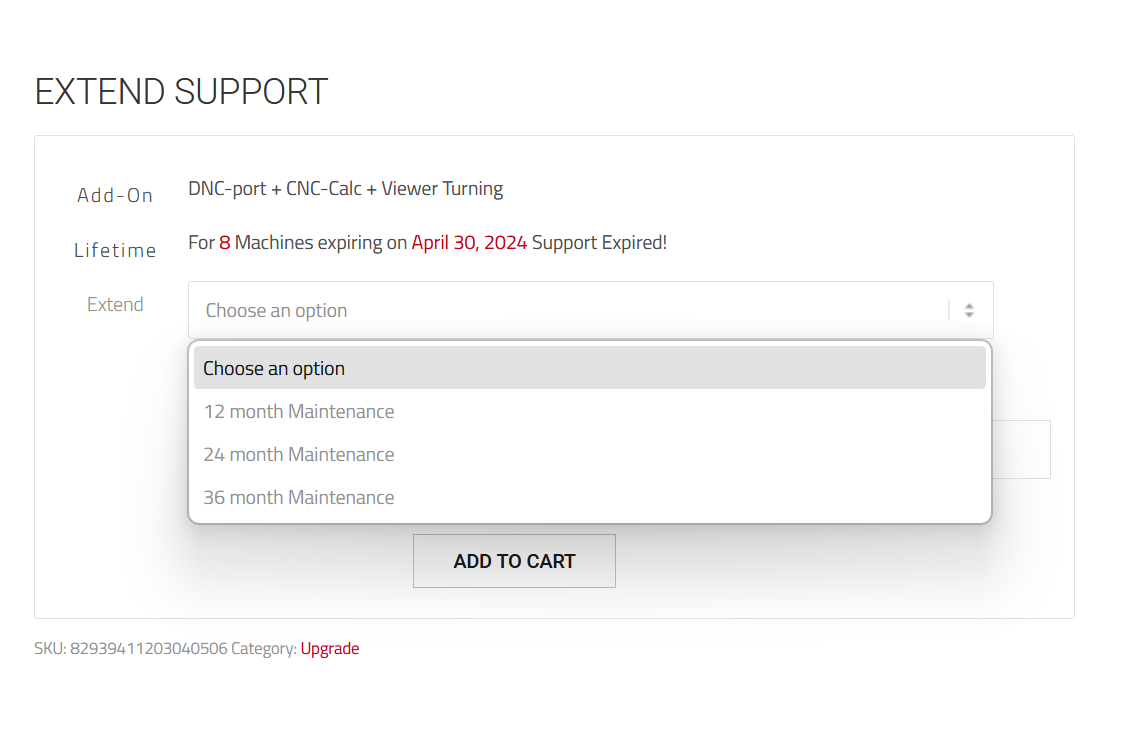This screenshot has width=1122, height=735.
Task: Click the 'Machines expiring on' text
Action: 321,243
